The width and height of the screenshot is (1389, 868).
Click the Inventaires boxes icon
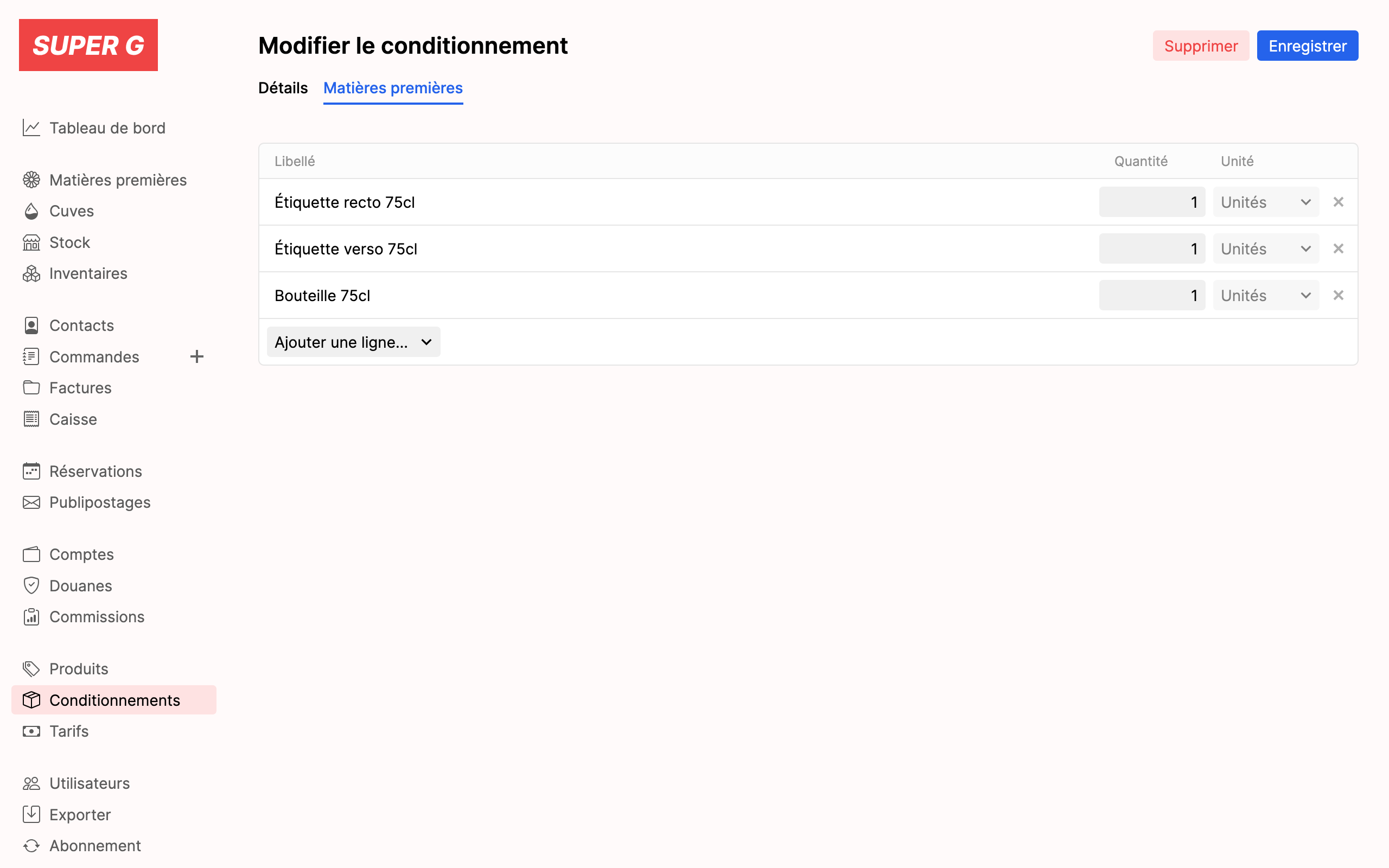[31, 273]
